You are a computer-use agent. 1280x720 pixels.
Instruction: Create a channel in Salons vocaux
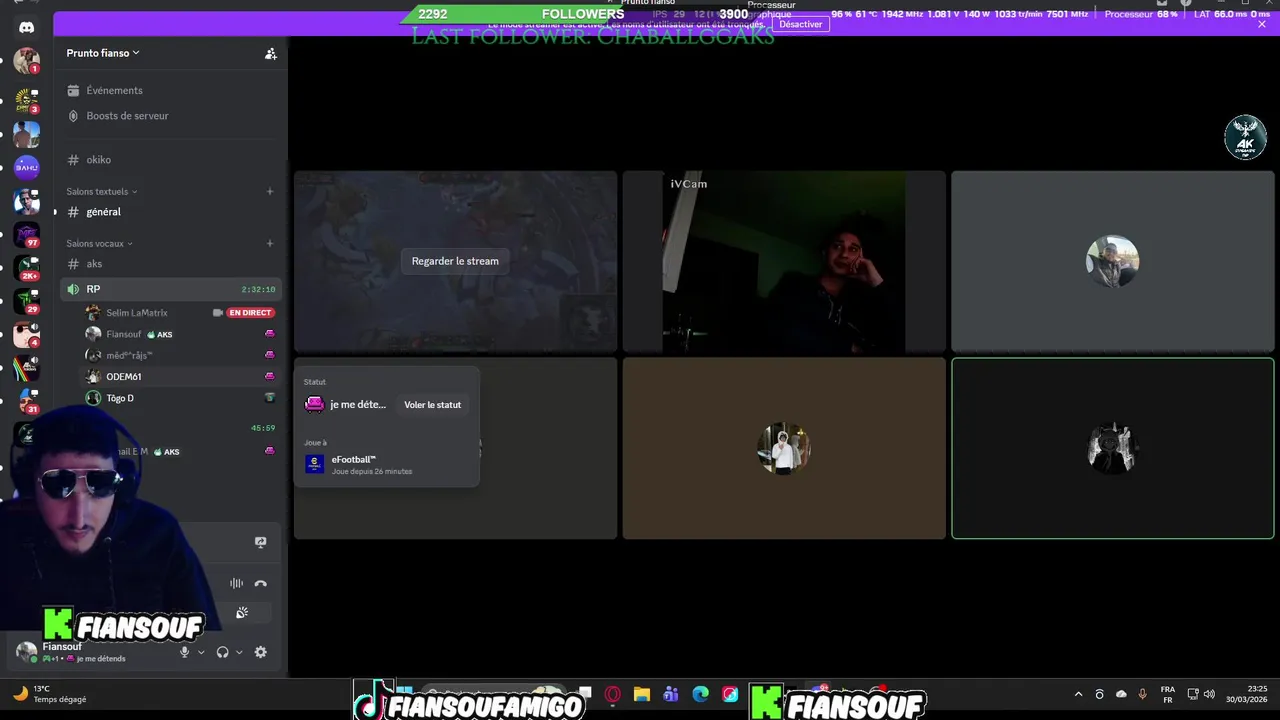tap(270, 243)
